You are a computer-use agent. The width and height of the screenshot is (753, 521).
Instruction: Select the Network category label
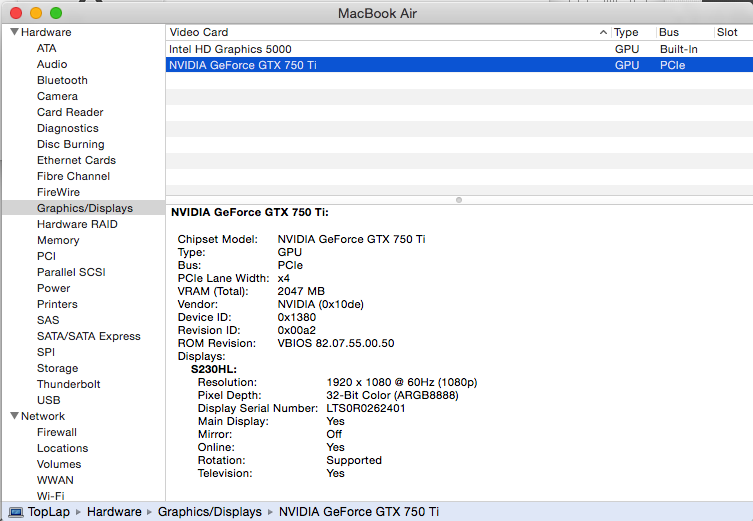[x=43, y=416]
